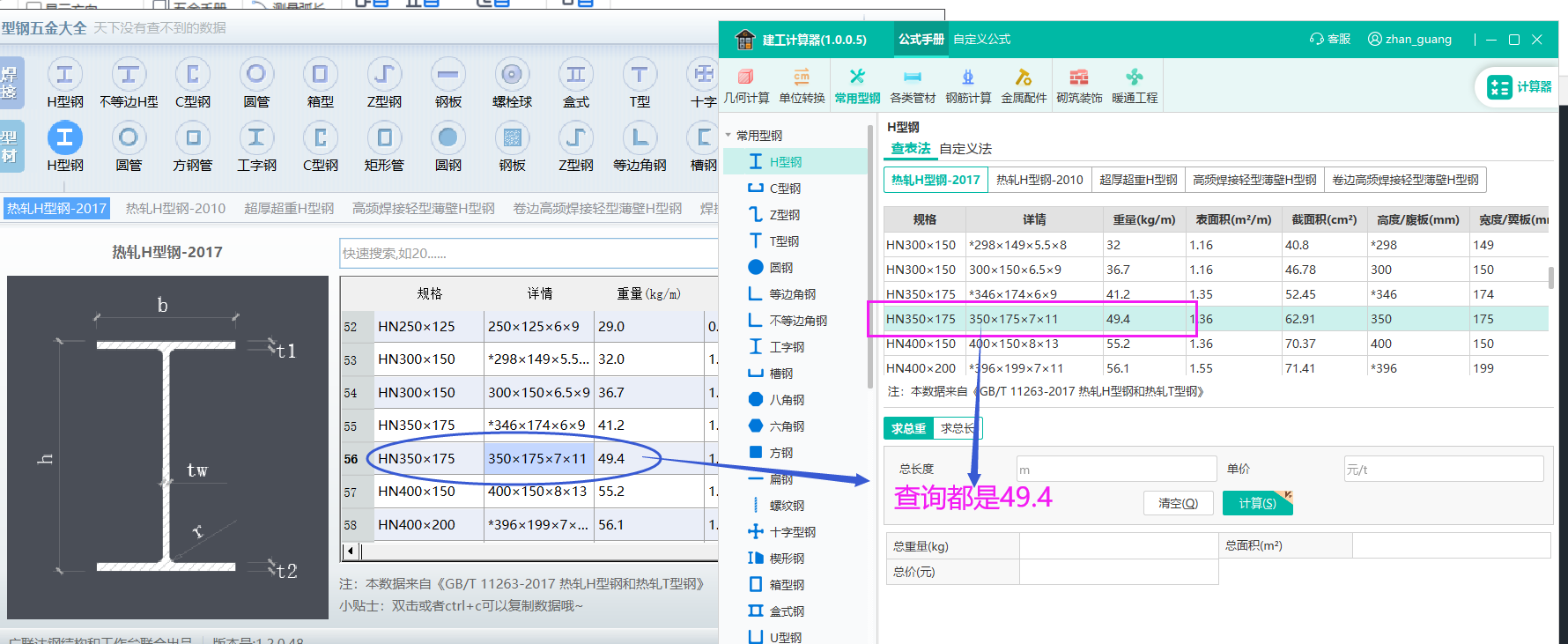Image resolution: width=1568 pixels, height=644 pixels.
Task: Switch to the 求总长 mode
Action: coord(958,428)
